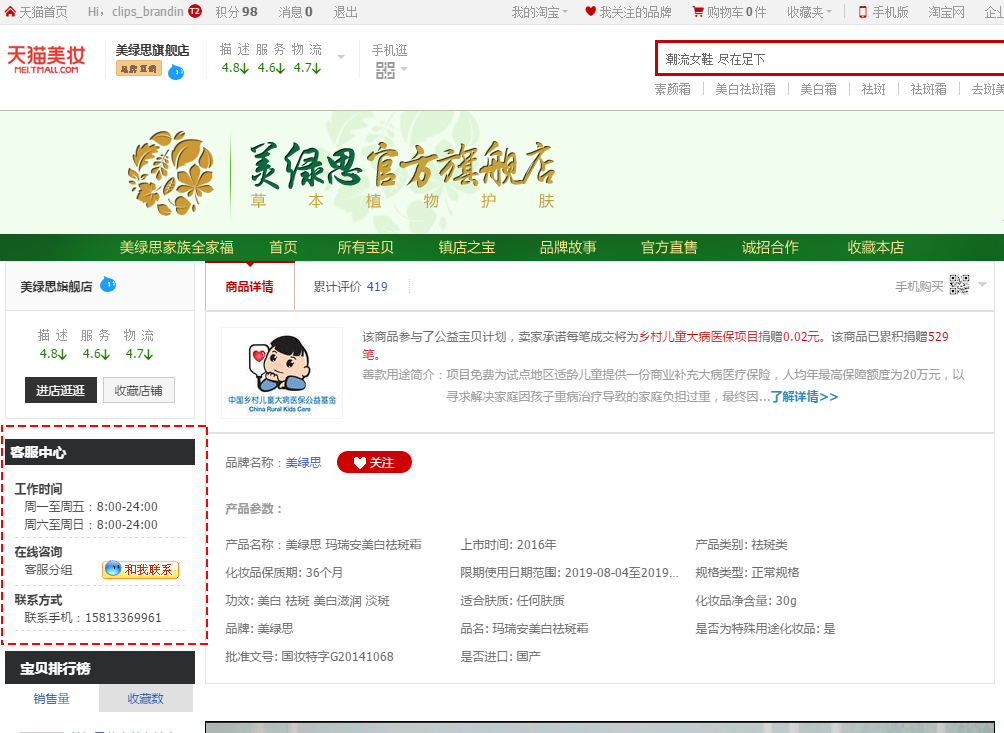This screenshot has width=1004, height=733.
Task: Open the 手机逛 QR code icon
Action: tap(385, 70)
